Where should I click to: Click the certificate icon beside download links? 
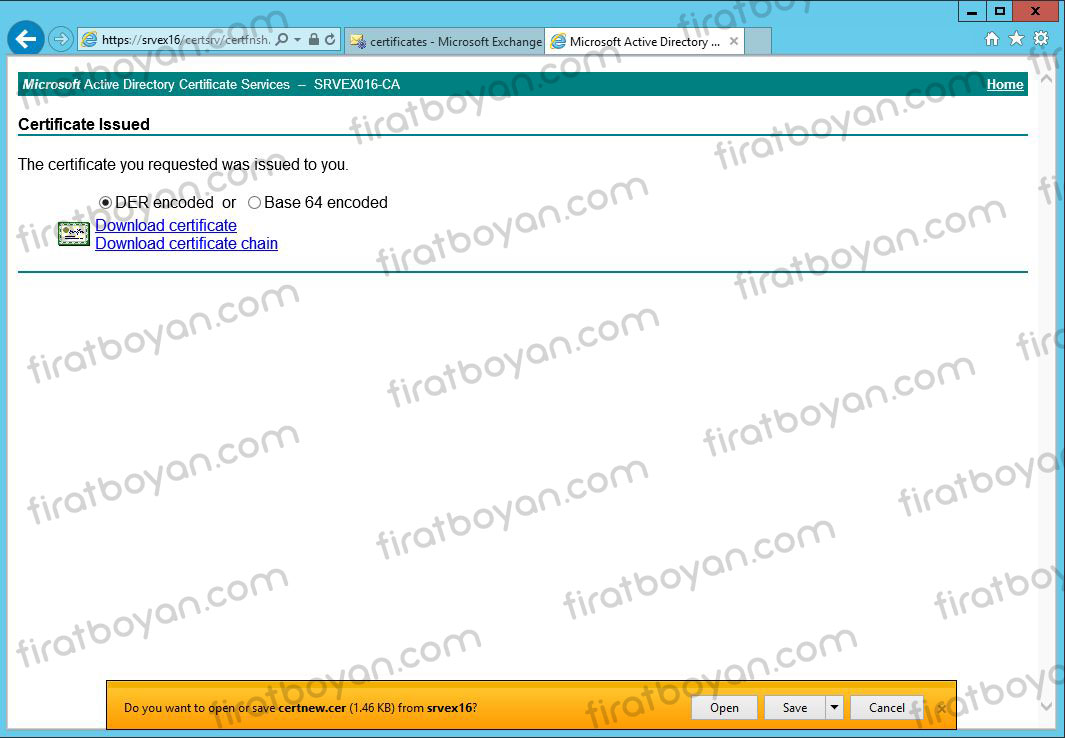click(74, 234)
